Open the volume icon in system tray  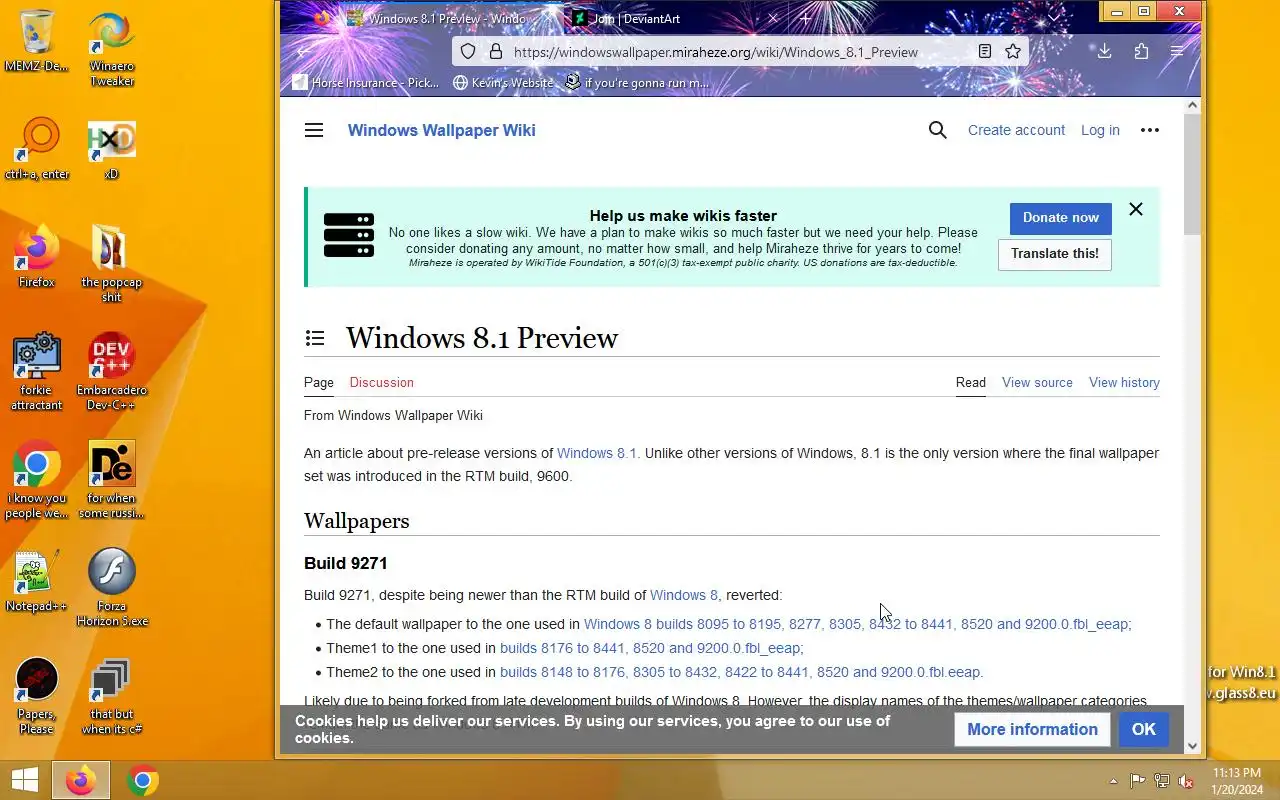pos(1186,780)
